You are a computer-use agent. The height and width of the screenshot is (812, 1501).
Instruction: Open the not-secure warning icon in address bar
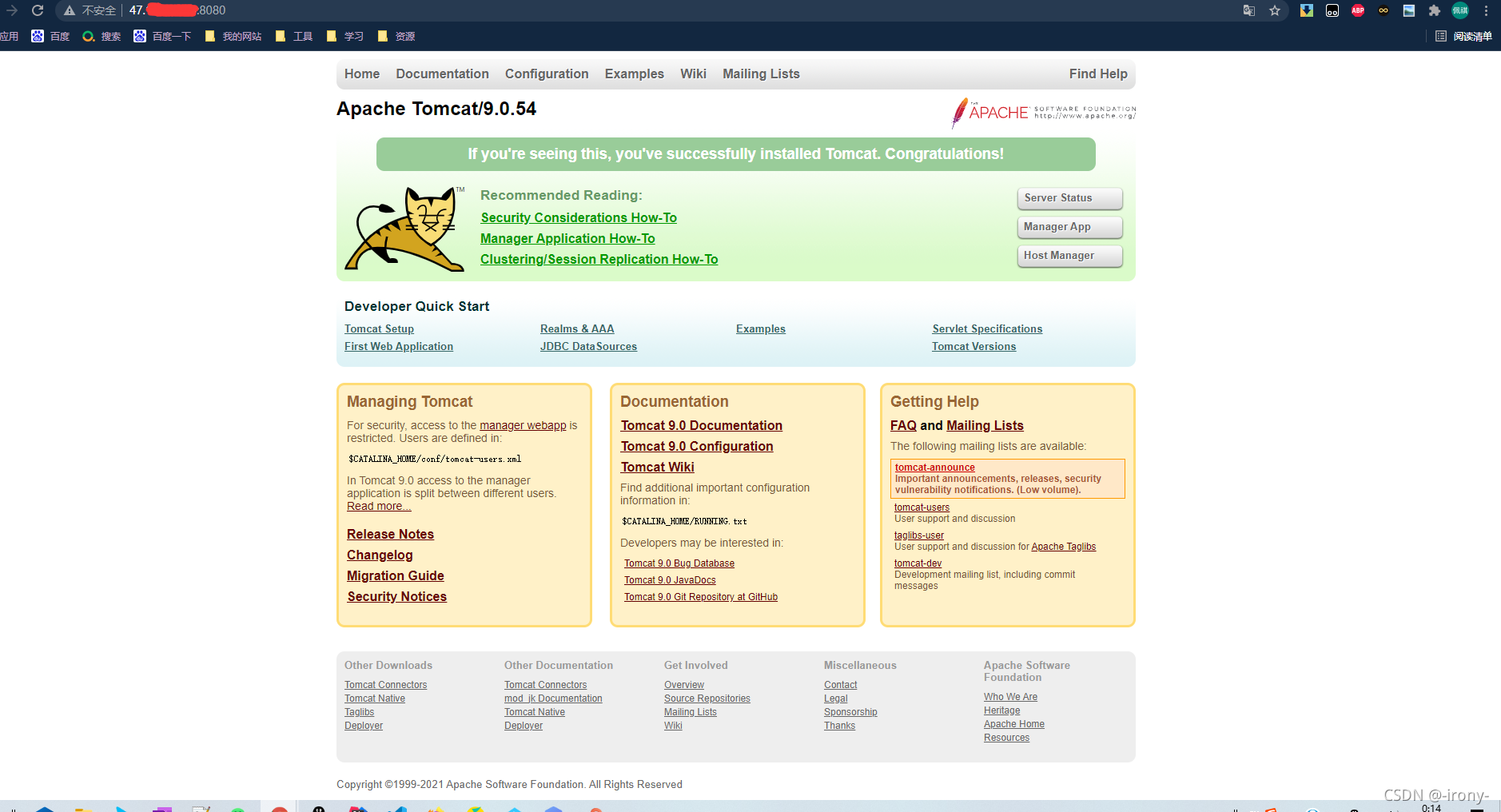click(70, 10)
